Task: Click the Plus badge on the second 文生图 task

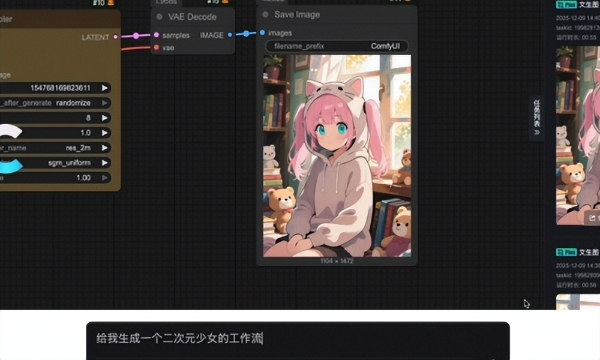Action: (566, 252)
